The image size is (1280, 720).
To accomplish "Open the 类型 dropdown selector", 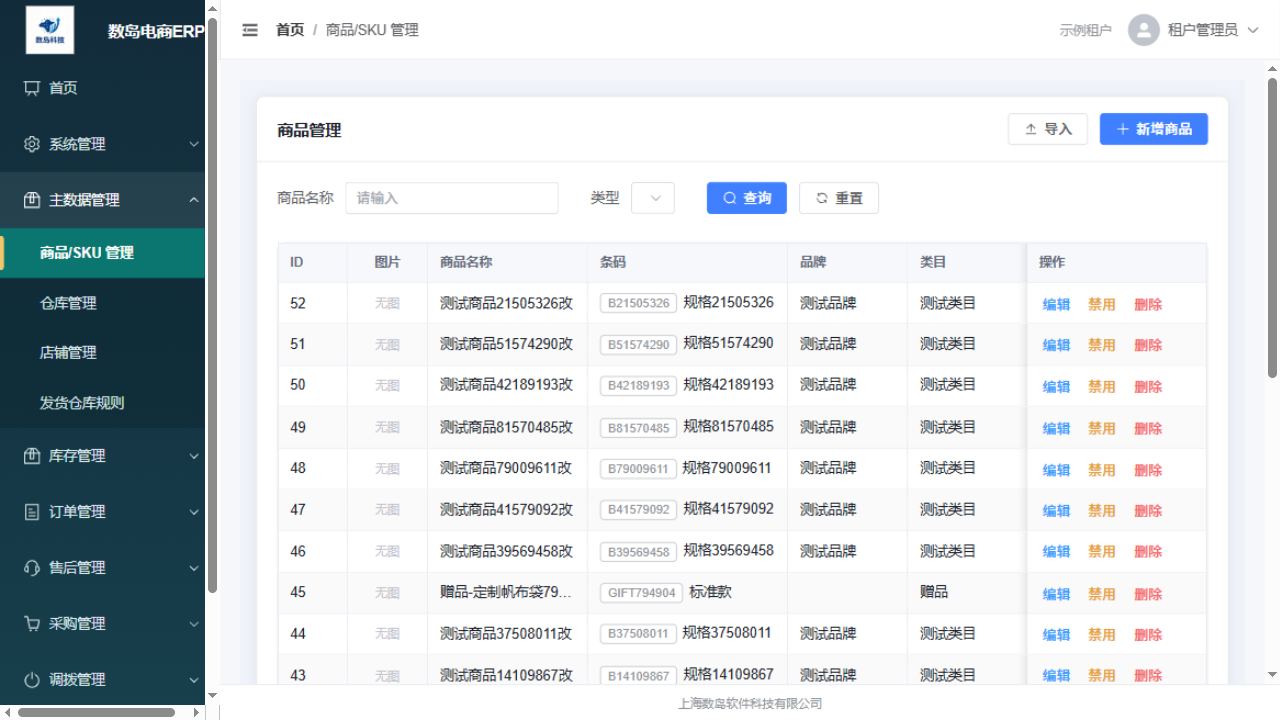I will [653, 198].
